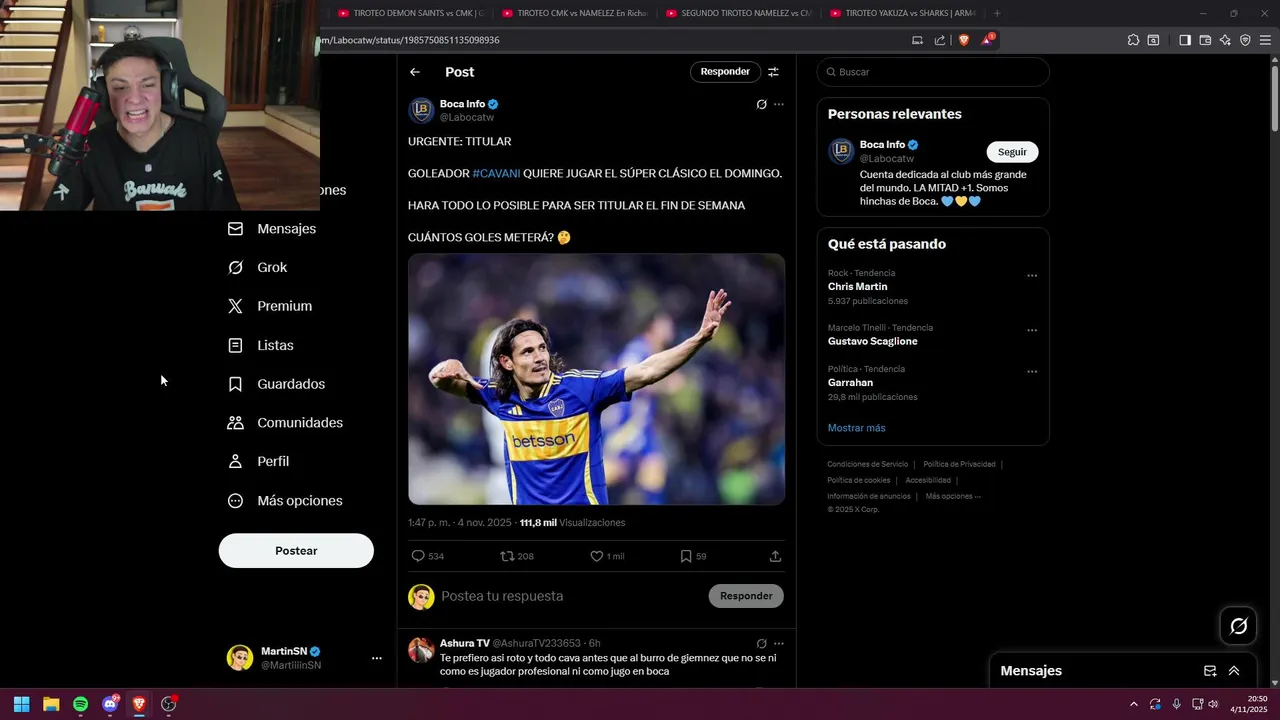Viewport: 1280px width, 720px height.
Task: Click the Buscar search field
Action: tap(933, 72)
